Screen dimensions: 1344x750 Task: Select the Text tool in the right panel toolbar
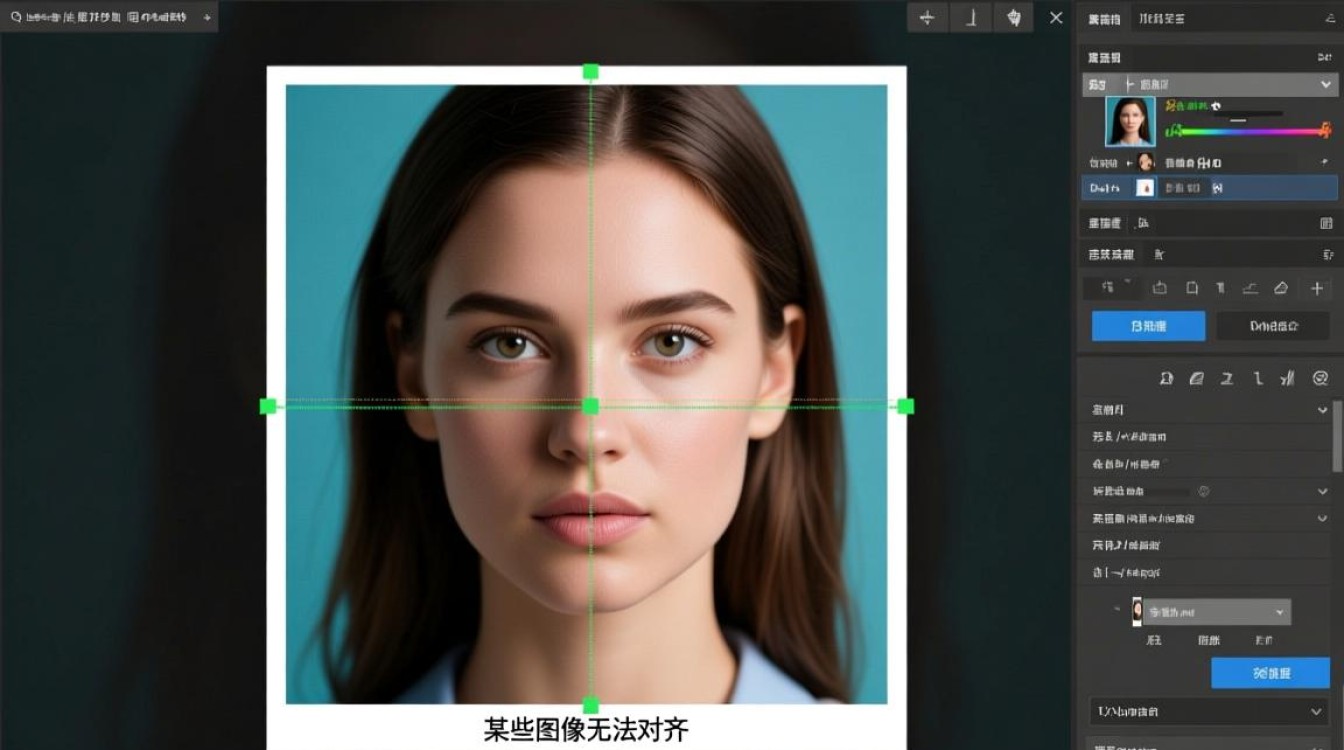1221,288
